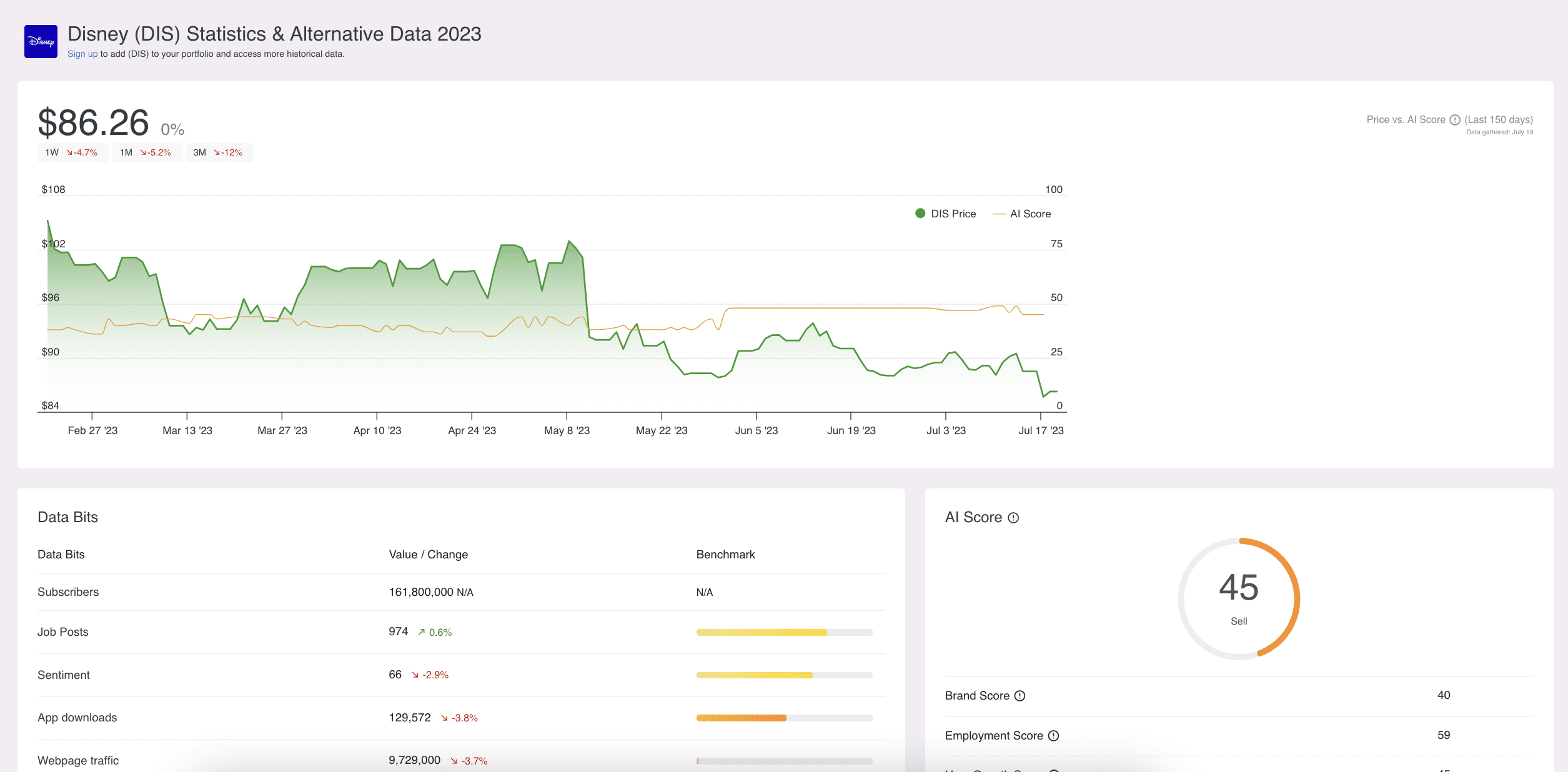
Task: Click the Job Posts benchmark bar
Action: (784, 633)
